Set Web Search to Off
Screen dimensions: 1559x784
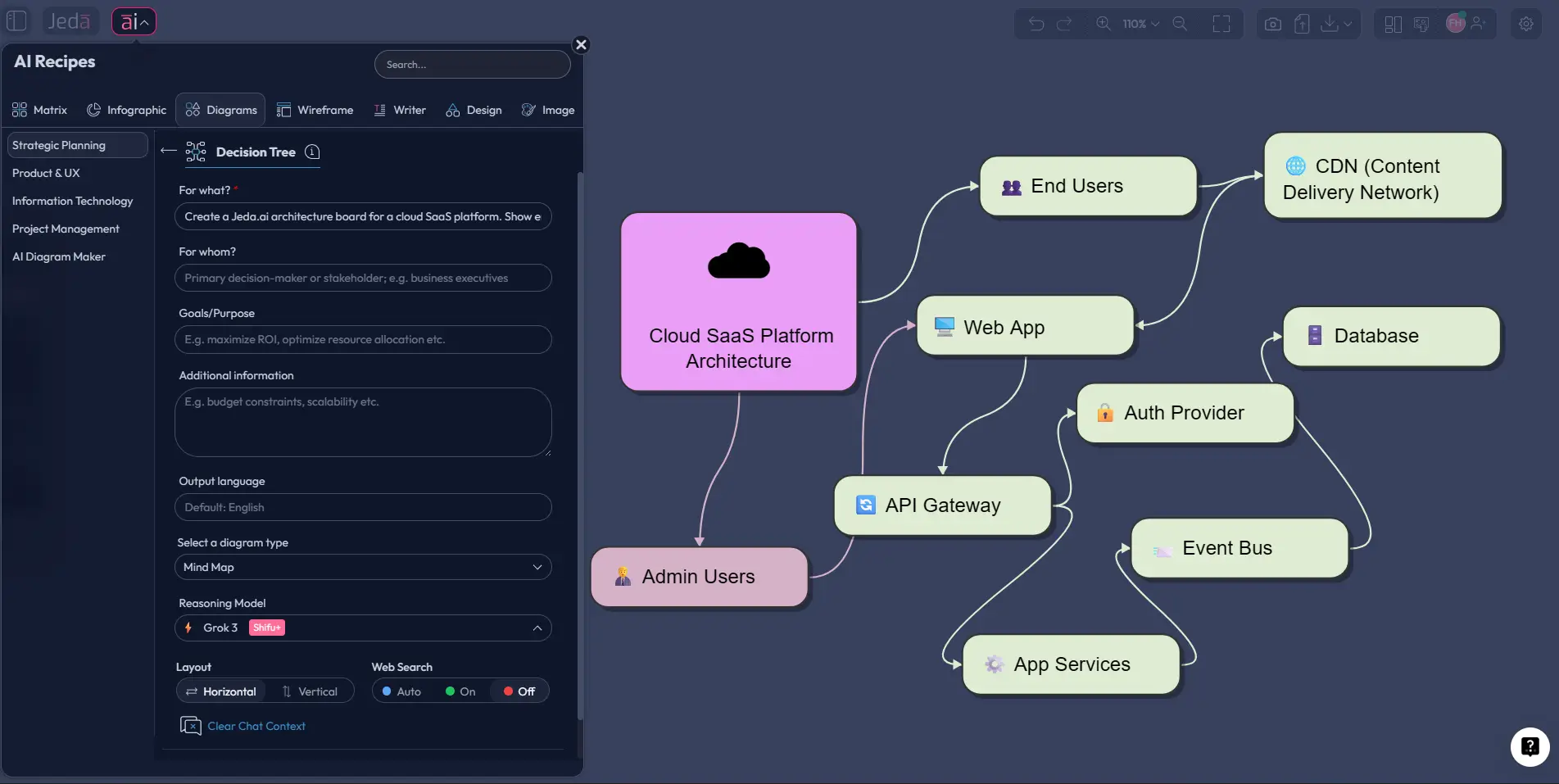pyautogui.click(x=519, y=691)
